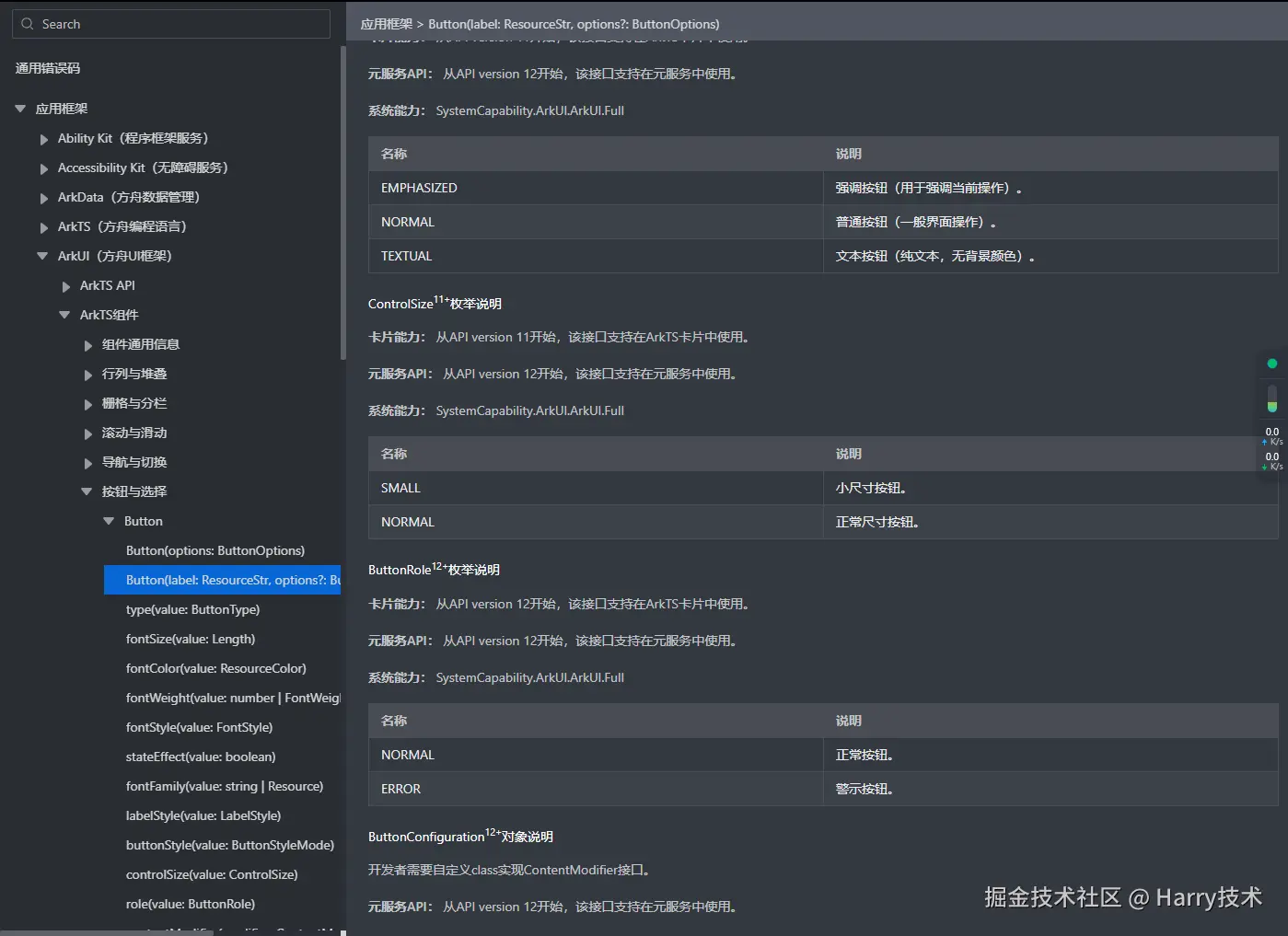The width and height of the screenshot is (1288, 936).
Task: Expand Ability Kit（程序框架服务）arrow
Action: (x=43, y=139)
